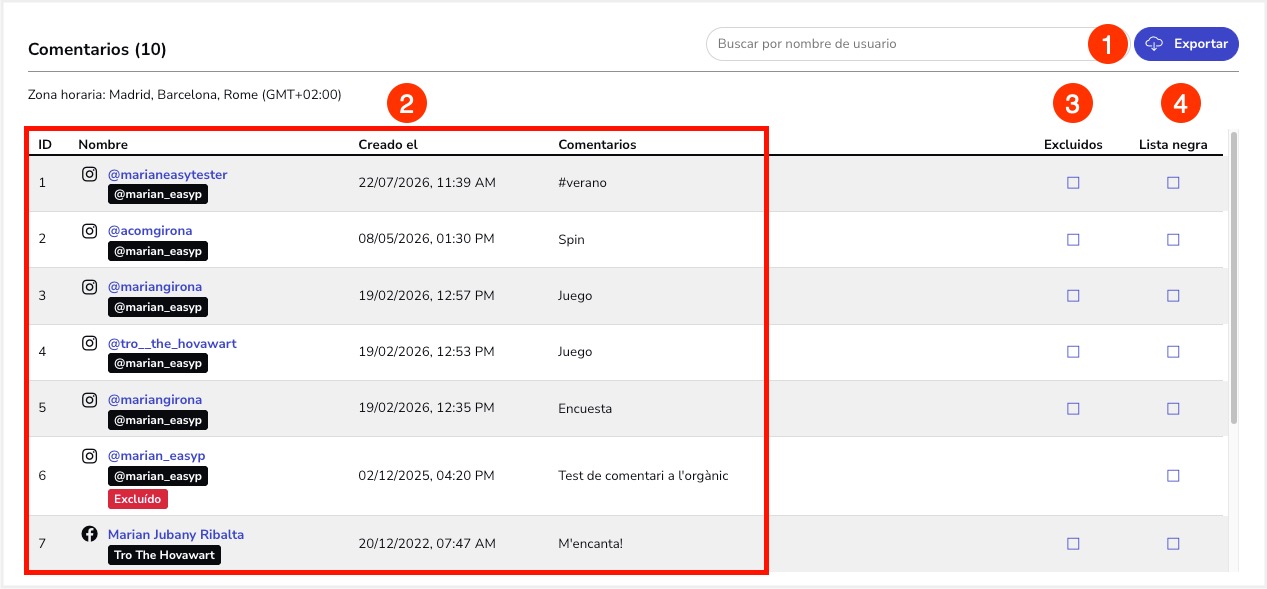Enable Excluidos for the M'encanta! comment
The width and height of the screenshot is (1267, 589).
click(x=1073, y=544)
